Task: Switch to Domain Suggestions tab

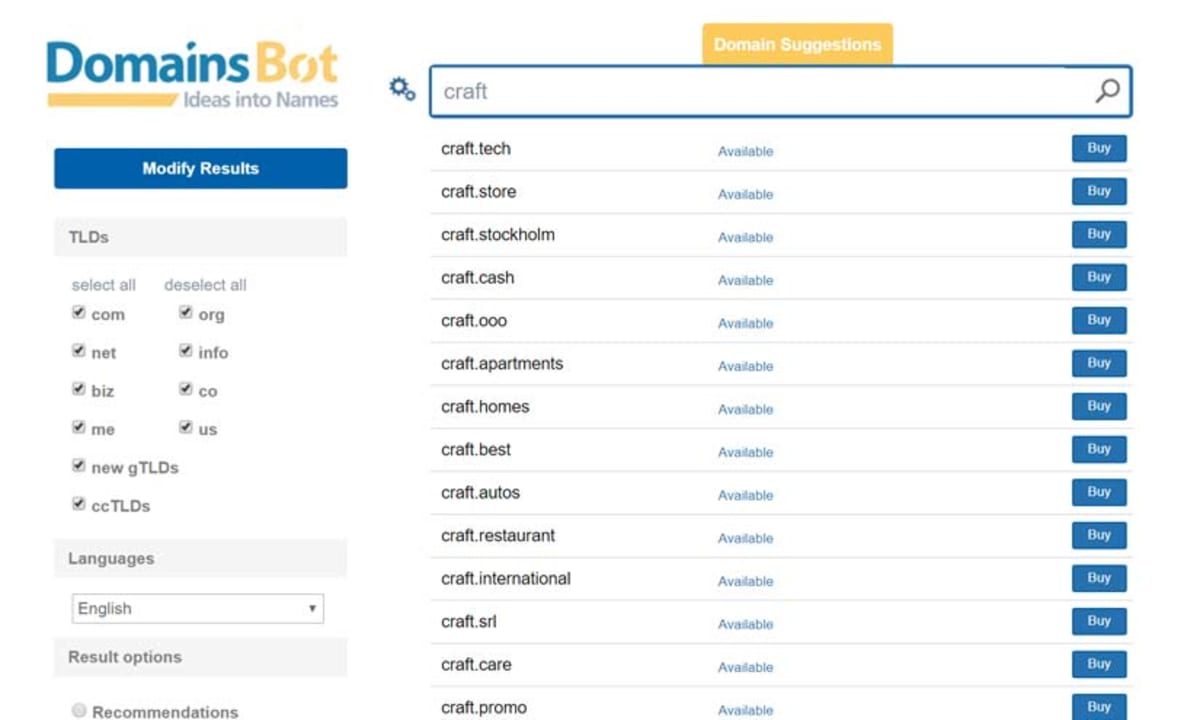Action: [797, 45]
